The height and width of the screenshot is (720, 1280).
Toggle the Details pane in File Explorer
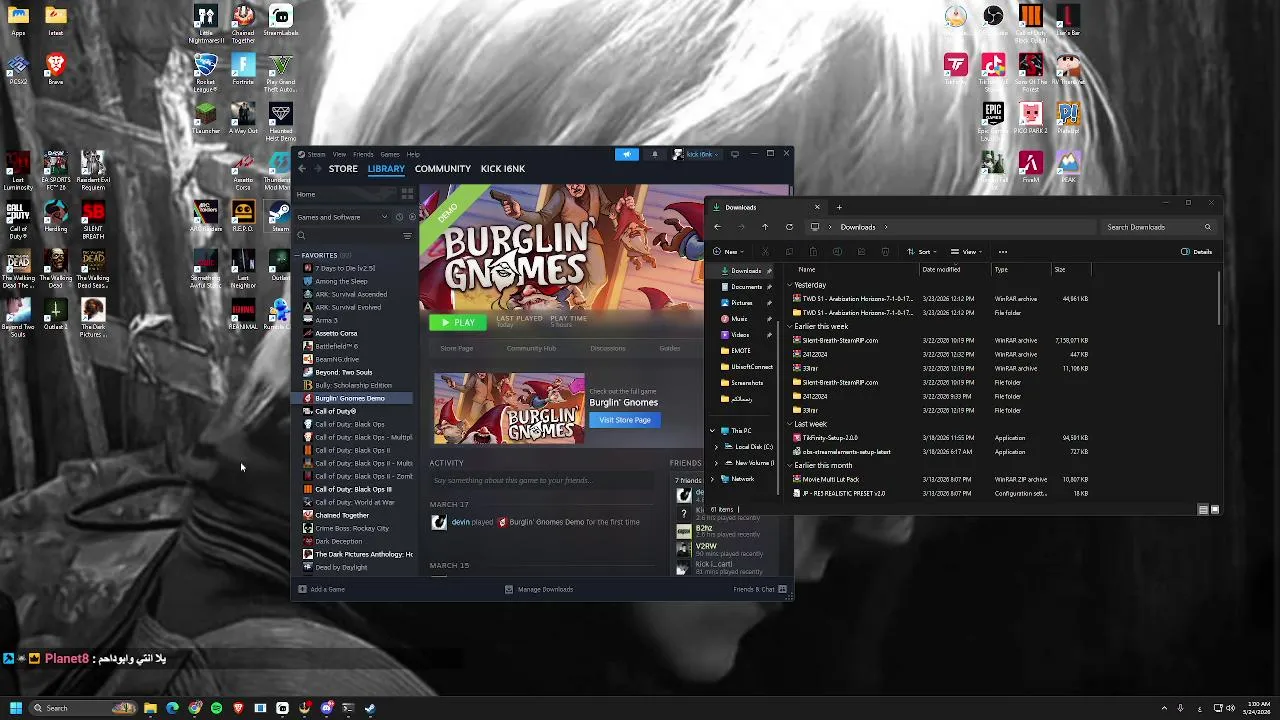click(x=1196, y=252)
